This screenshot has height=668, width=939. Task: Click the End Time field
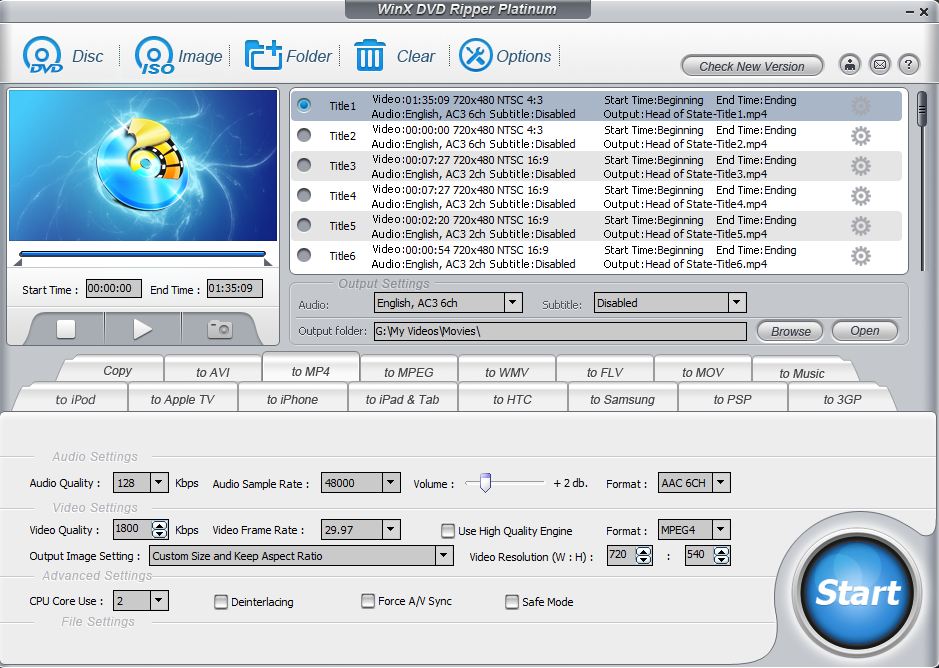pos(235,288)
